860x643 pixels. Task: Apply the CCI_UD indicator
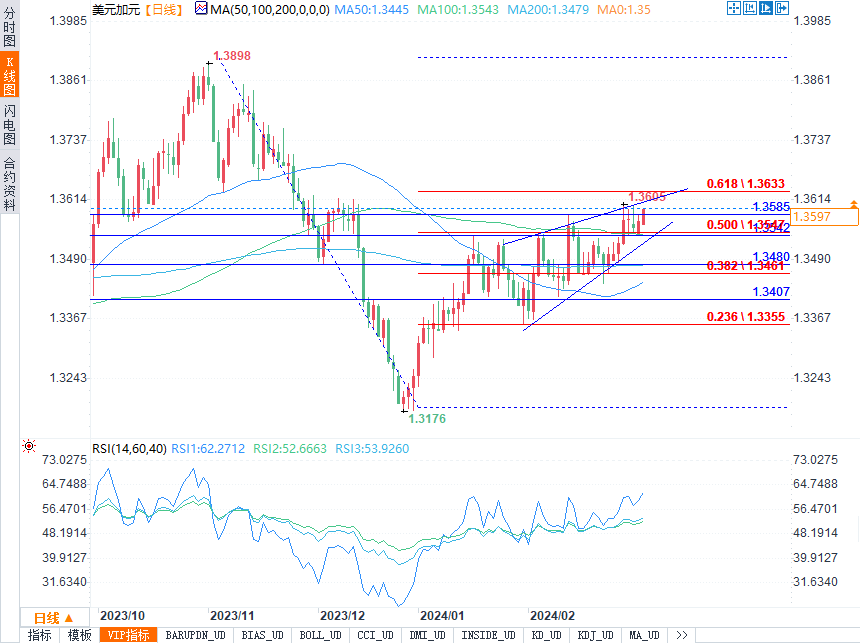(x=375, y=635)
